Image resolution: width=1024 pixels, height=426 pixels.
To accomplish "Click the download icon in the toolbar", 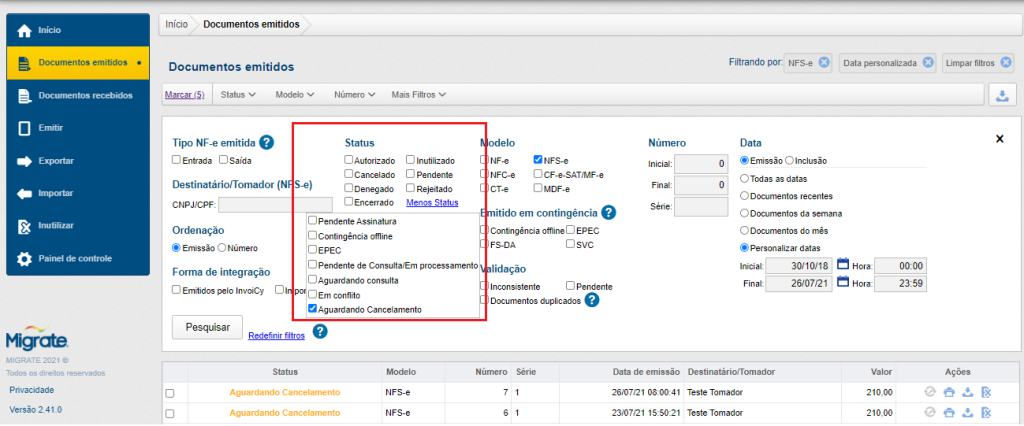I will 1000,95.
